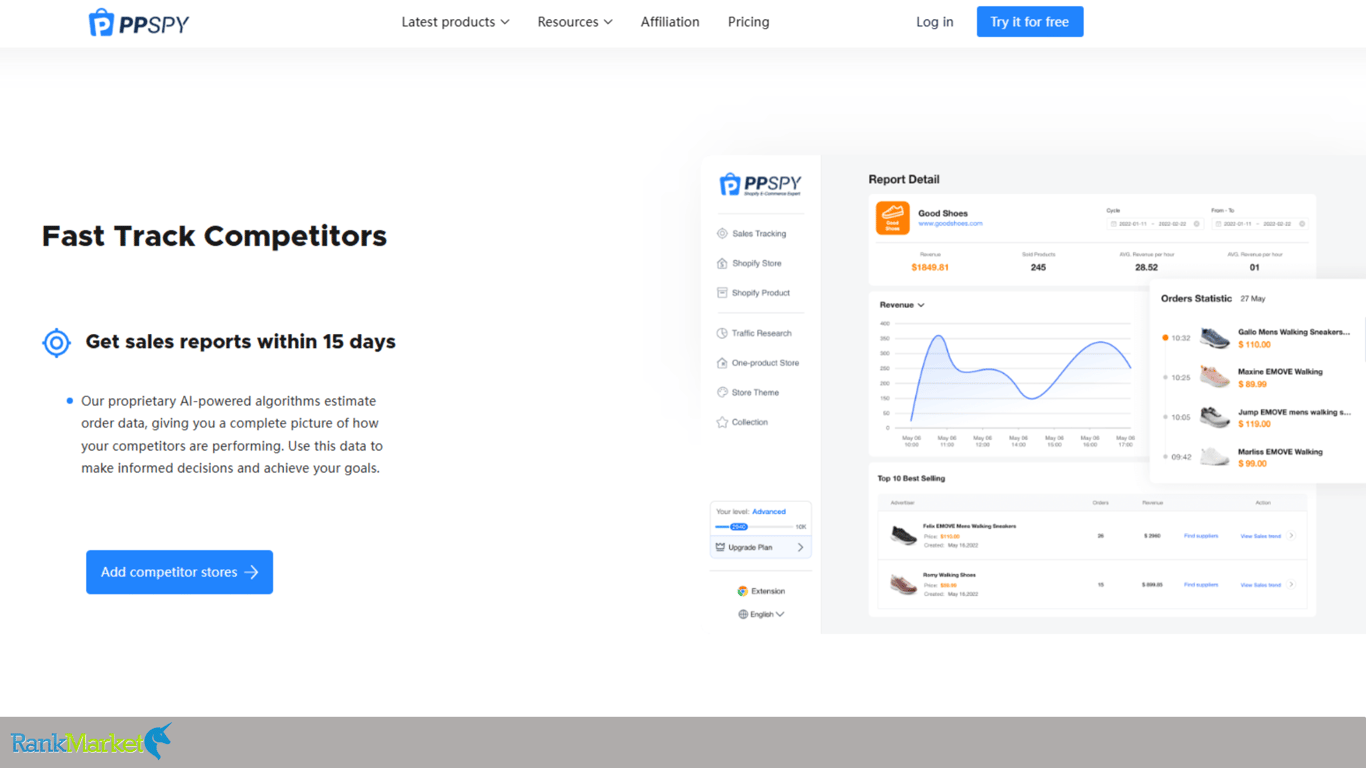Viewport: 1366px width, 768px height.
Task: Click the Add competitor stores button
Action: [x=180, y=572]
